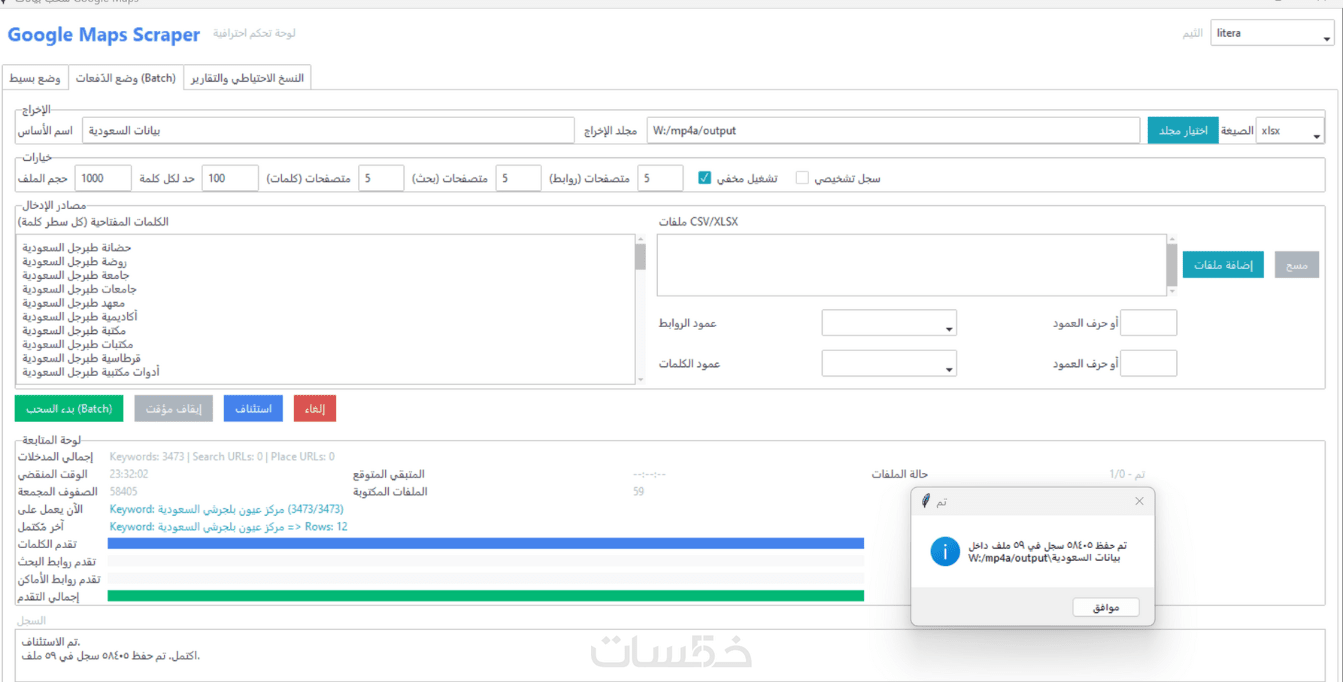
Task: Click the Google Maps Scraper title
Action: (x=104, y=35)
